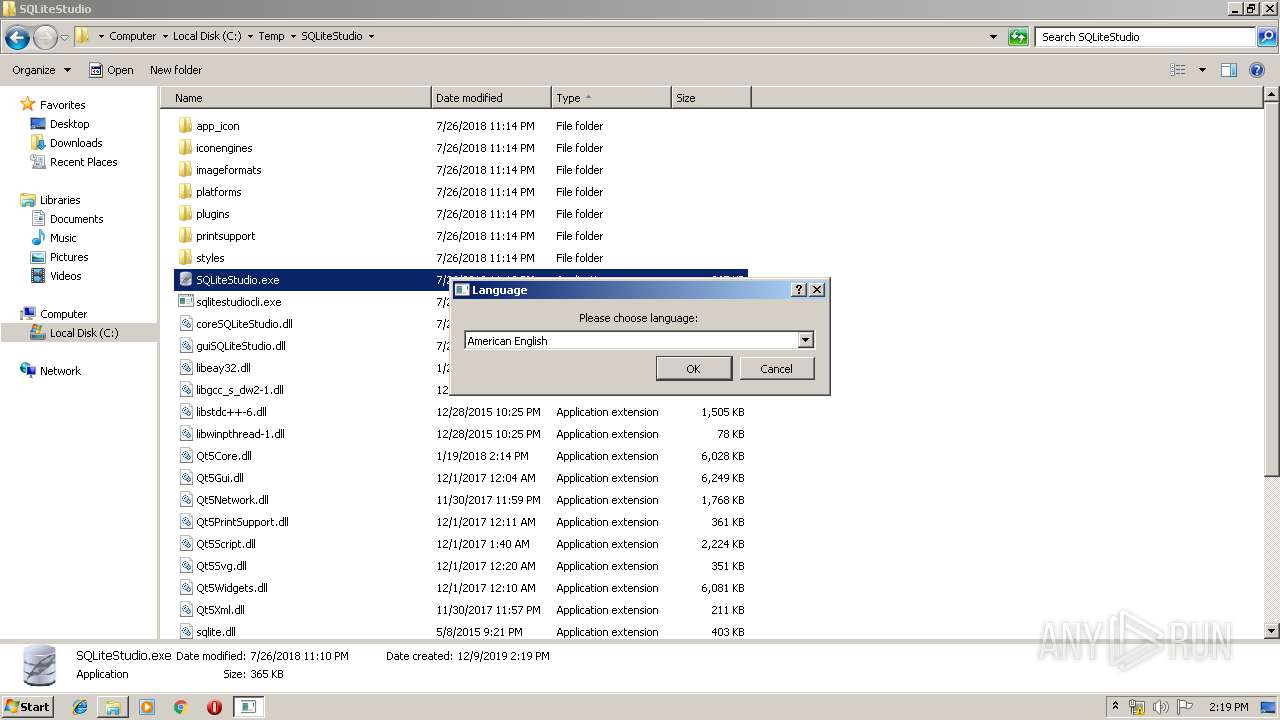
Task: Open the Help question mark icon
Action: (1258, 70)
